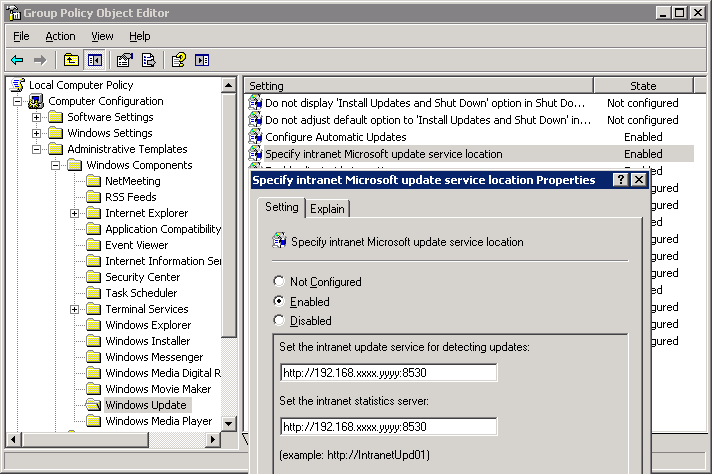Screen dimensions: 712x474
Task: Click the tree scrollbar up arrow
Action: 228,85
